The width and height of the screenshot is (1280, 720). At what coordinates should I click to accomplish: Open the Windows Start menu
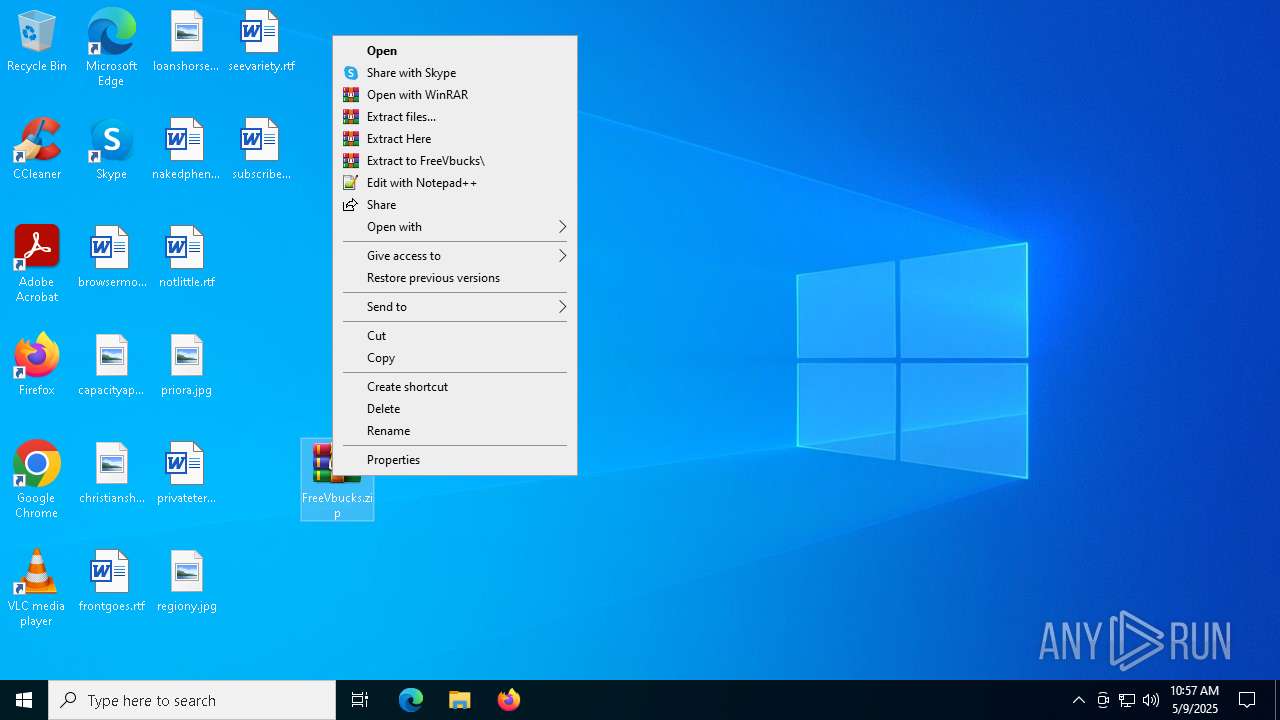[24, 700]
